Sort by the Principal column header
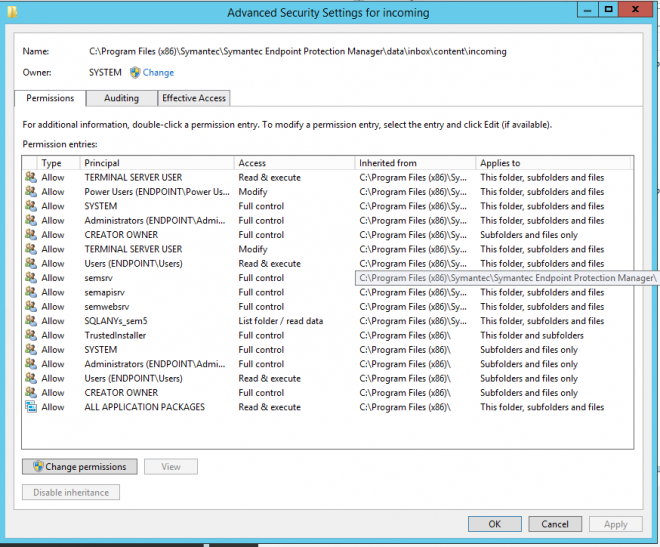The width and height of the screenshot is (660, 547). [157, 163]
